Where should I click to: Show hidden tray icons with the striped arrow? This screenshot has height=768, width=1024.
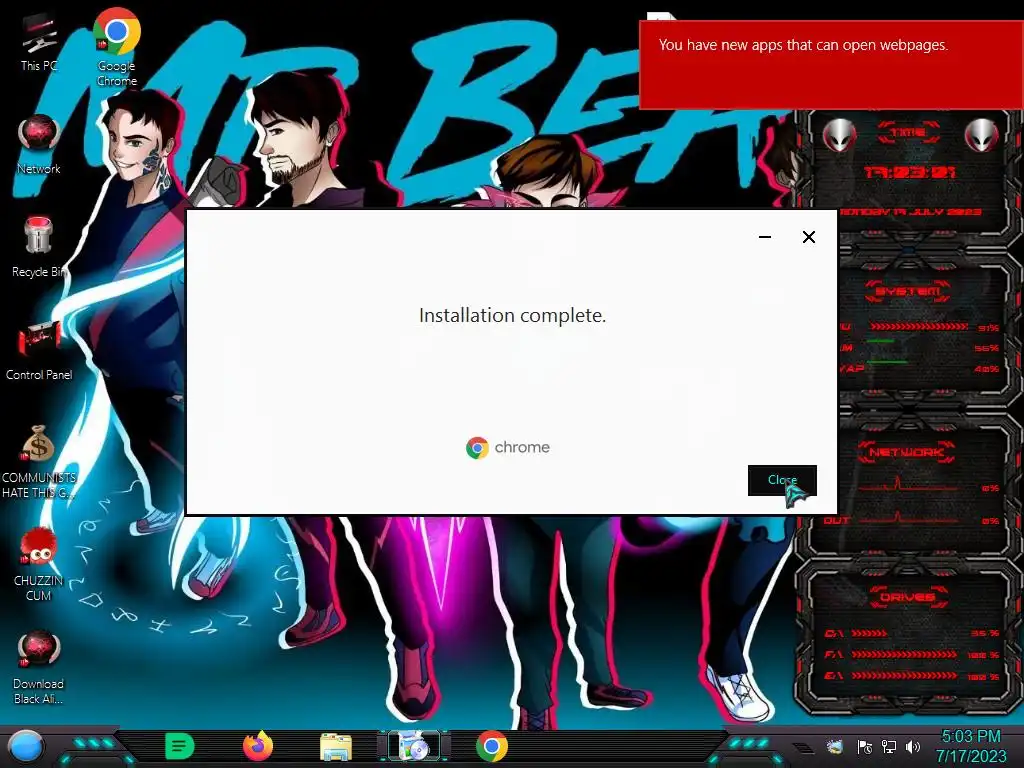(804, 748)
